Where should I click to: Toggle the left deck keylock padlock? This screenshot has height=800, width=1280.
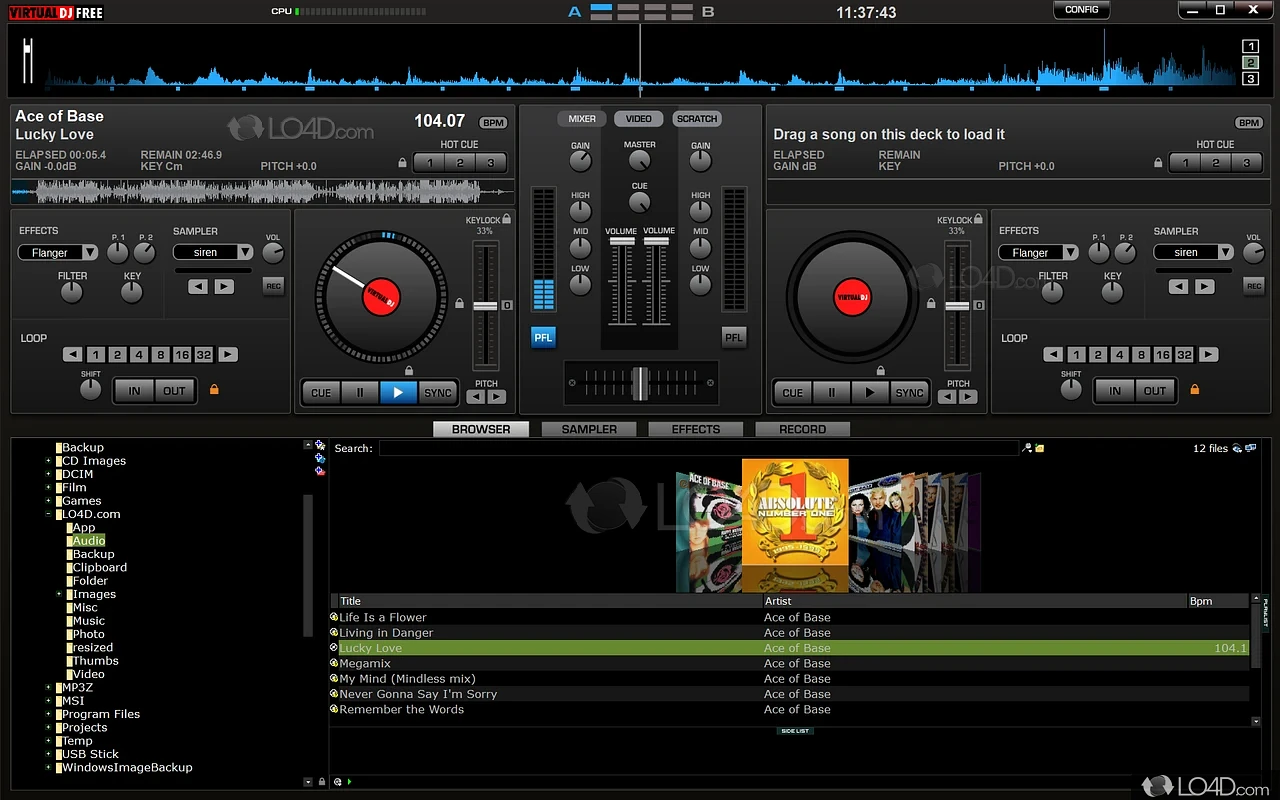coord(507,219)
